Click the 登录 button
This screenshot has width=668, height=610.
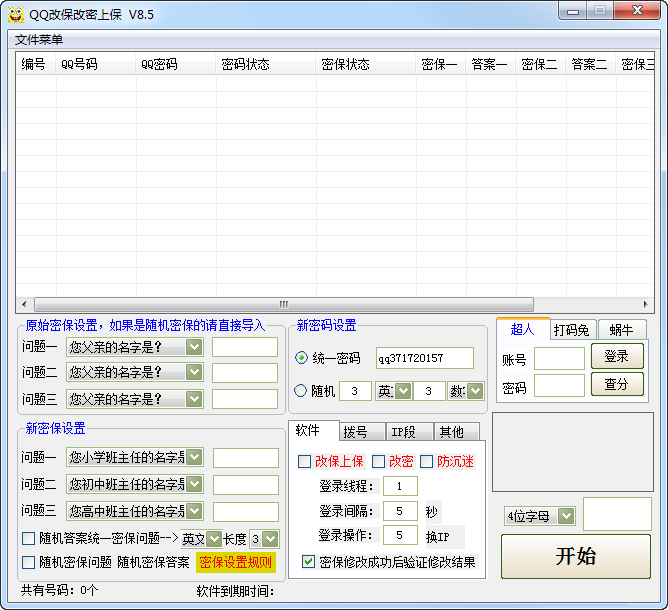[x=617, y=356]
